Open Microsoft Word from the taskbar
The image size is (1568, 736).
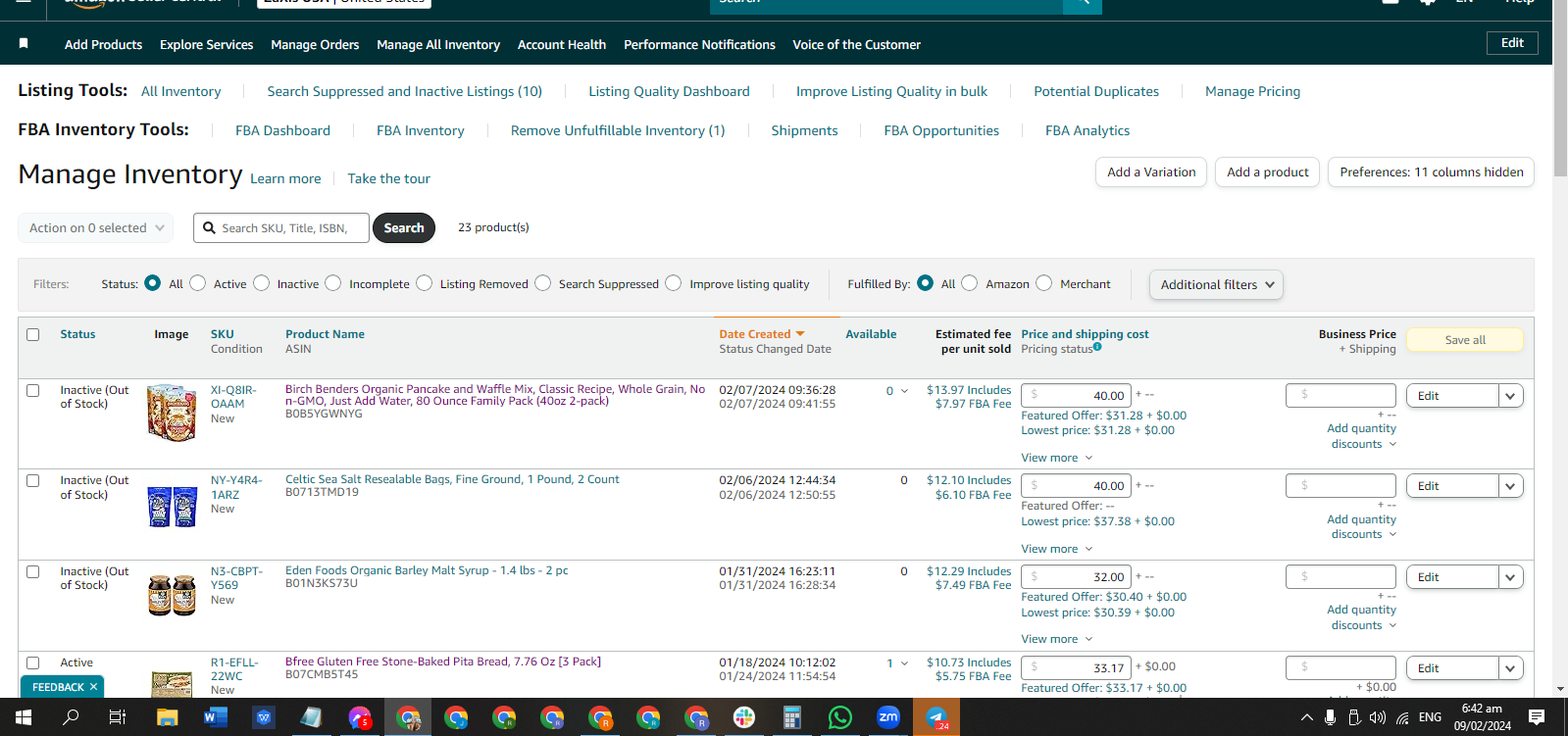[215, 717]
